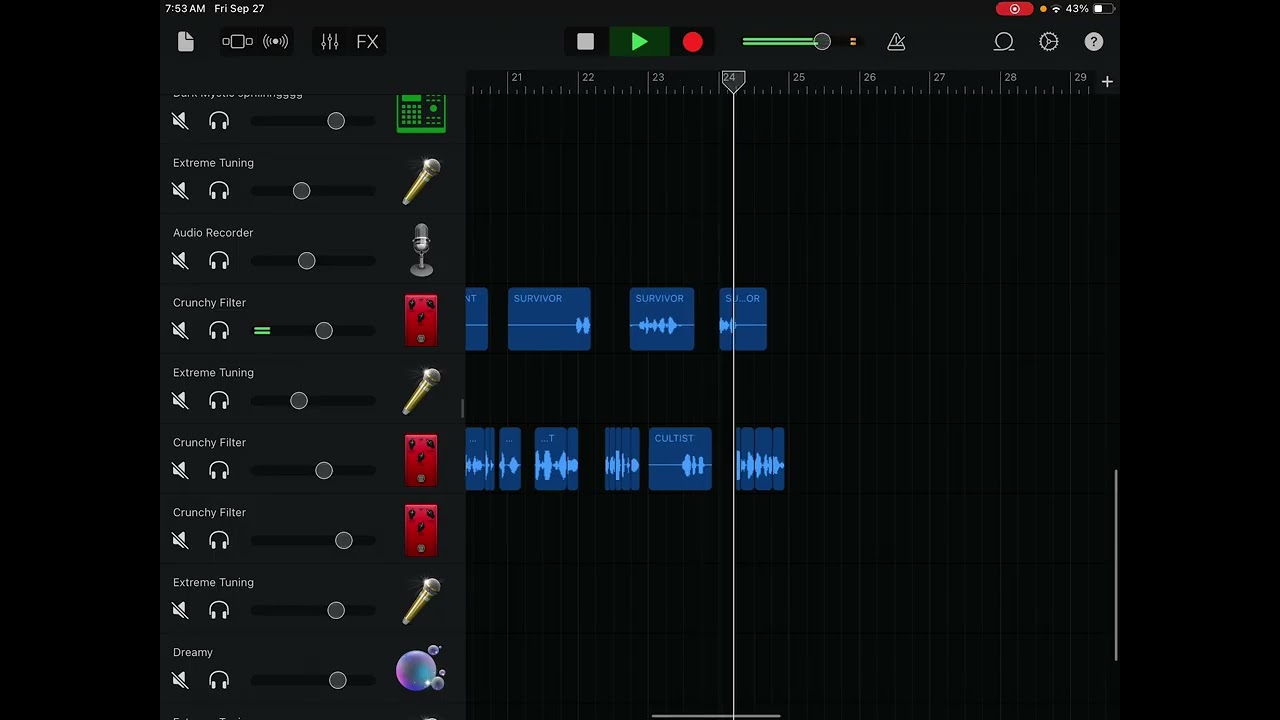Open the Loop Browser
Viewport: 1280px width, 720px height.
tap(1004, 42)
